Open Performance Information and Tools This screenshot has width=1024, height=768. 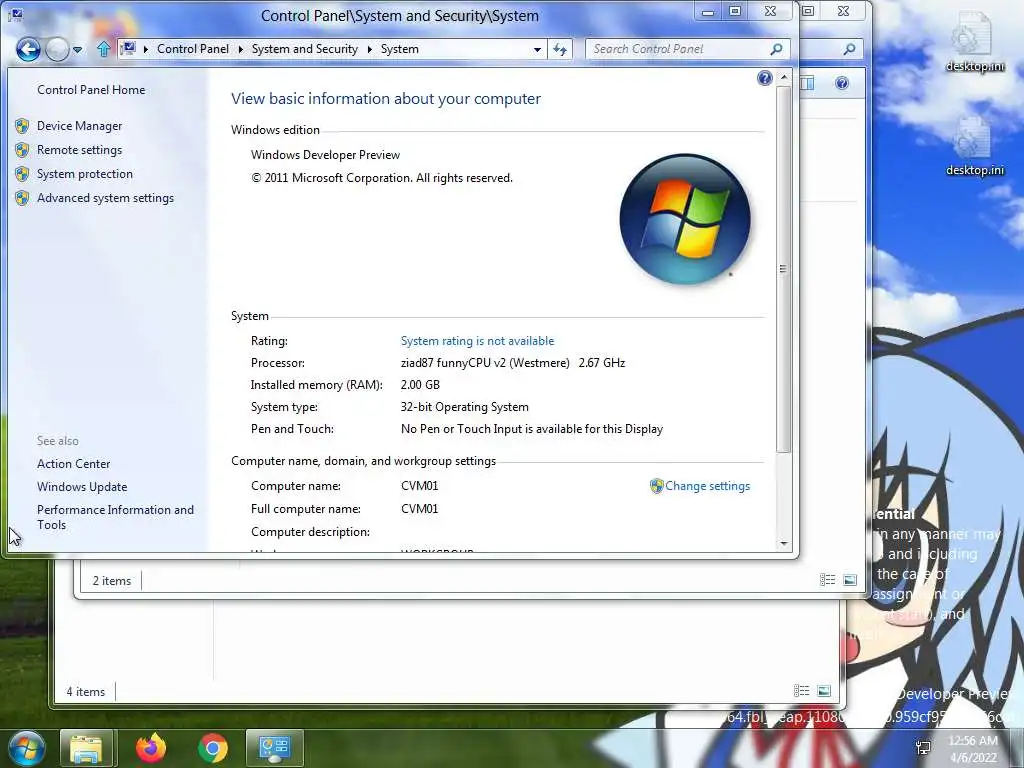pyautogui.click(x=116, y=517)
